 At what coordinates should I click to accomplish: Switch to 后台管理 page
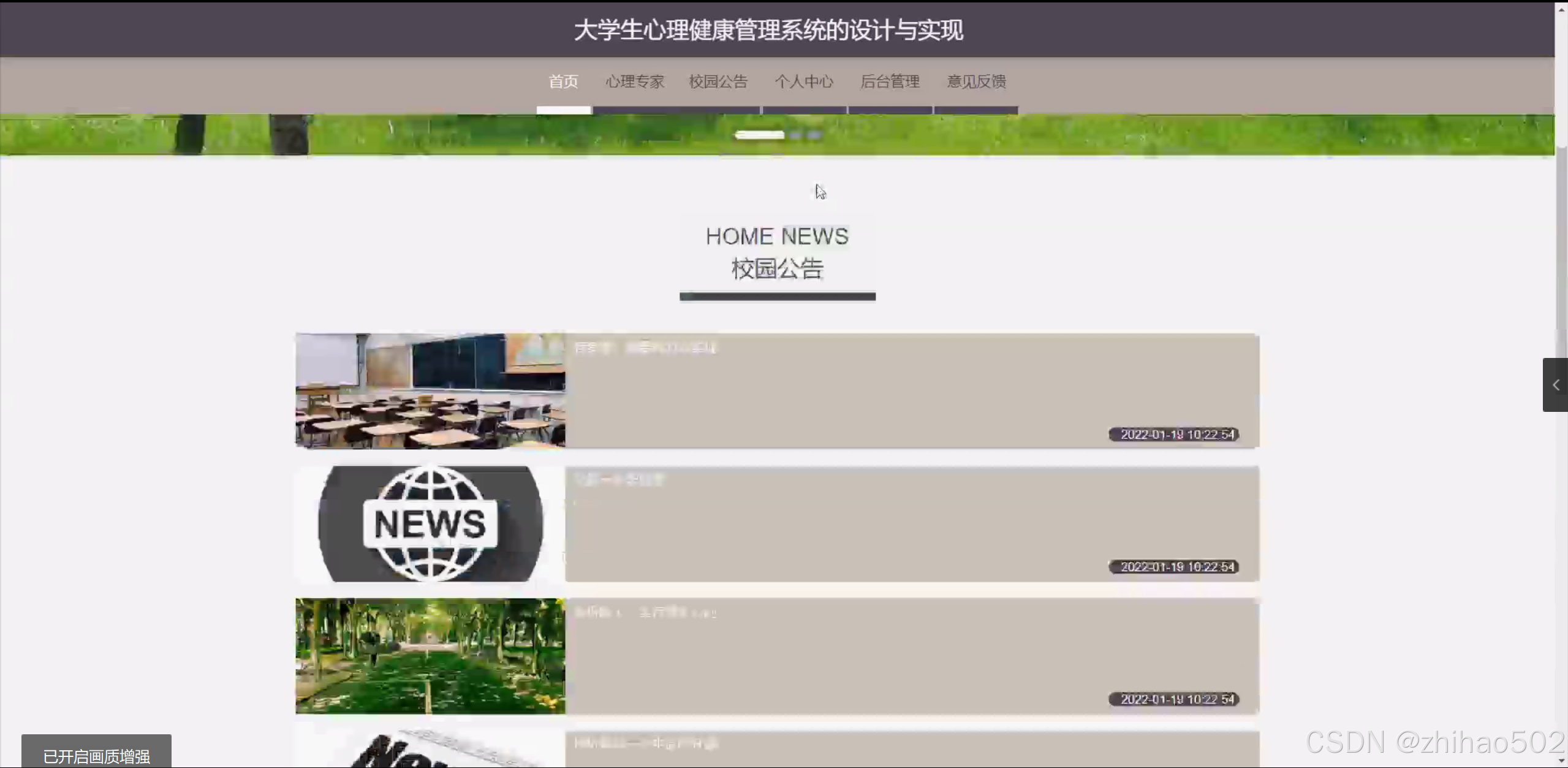(x=890, y=82)
